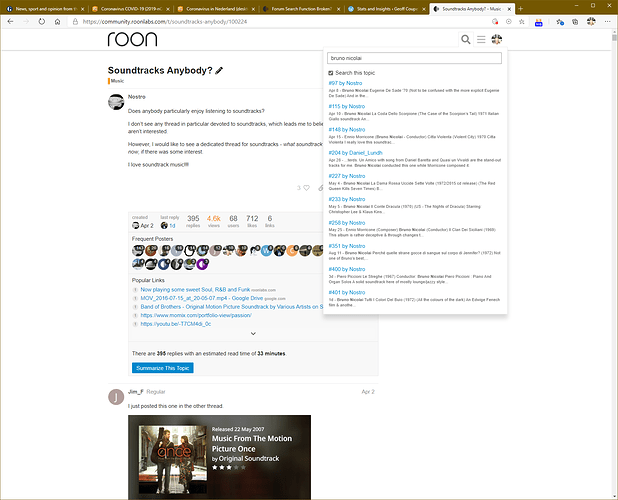Click the Apr 2 date on Jim_F's post
Viewport: 618px width, 500px height.
(368, 392)
